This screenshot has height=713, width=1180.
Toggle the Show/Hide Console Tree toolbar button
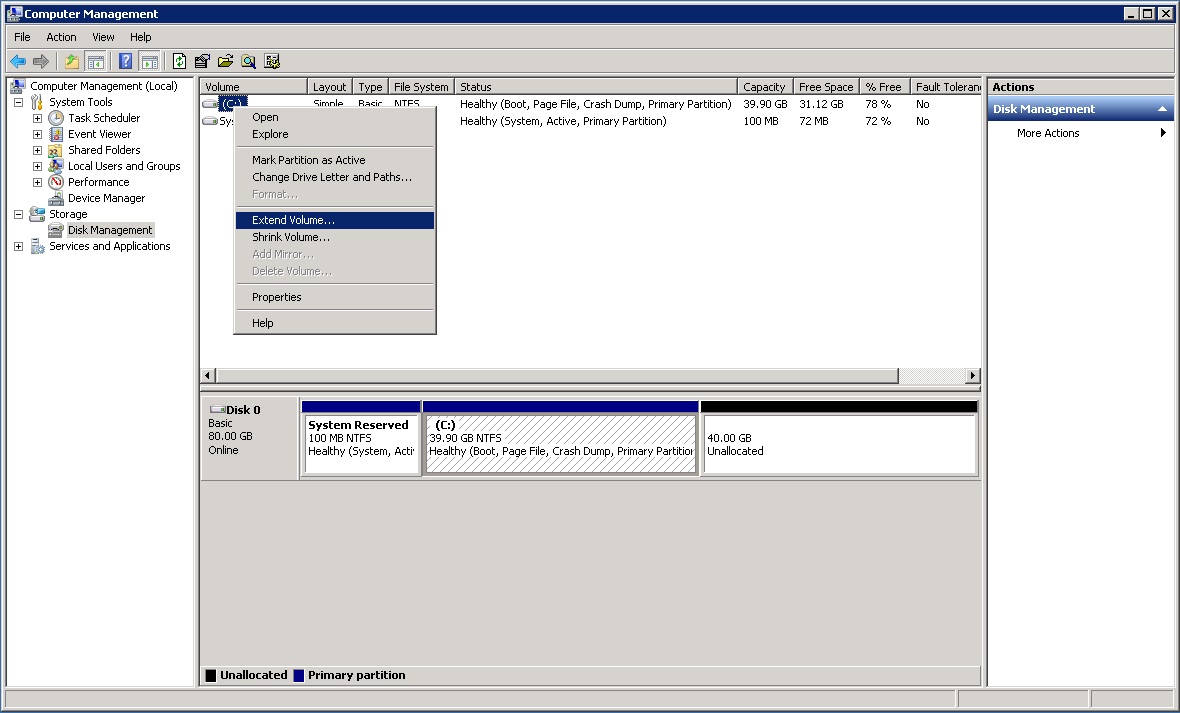[96, 61]
